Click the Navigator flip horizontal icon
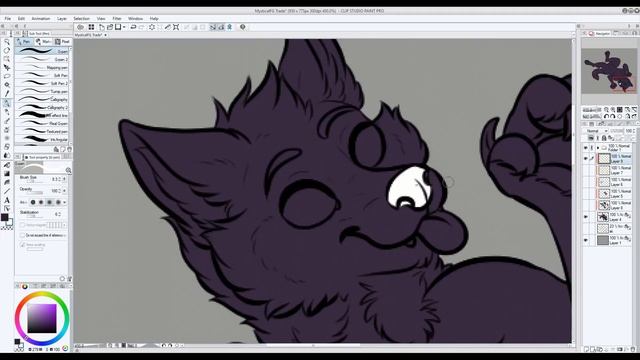This screenshot has height=360, width=640. pos(627,116)
